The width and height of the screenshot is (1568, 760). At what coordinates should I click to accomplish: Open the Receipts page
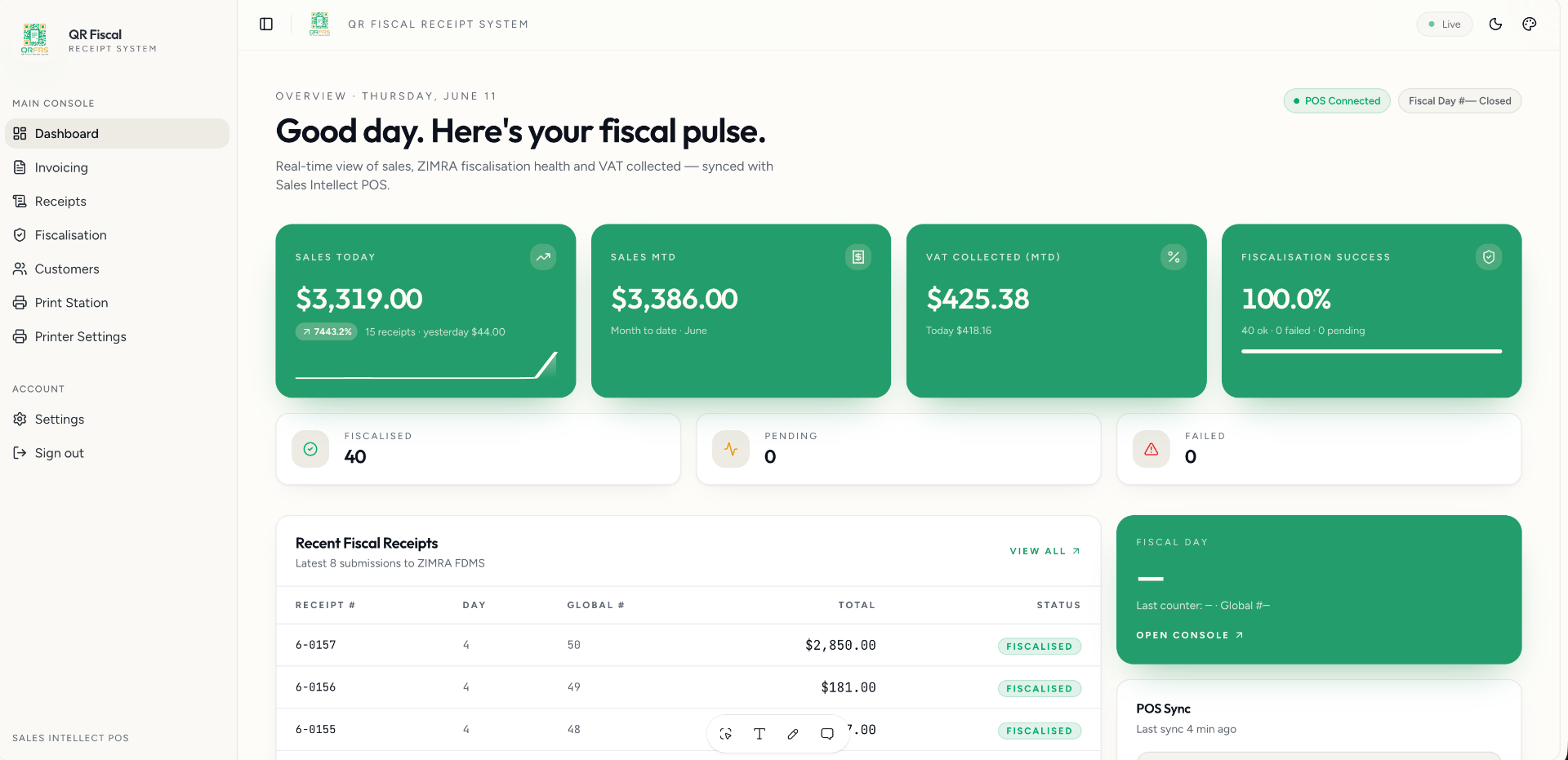[117, 202]
